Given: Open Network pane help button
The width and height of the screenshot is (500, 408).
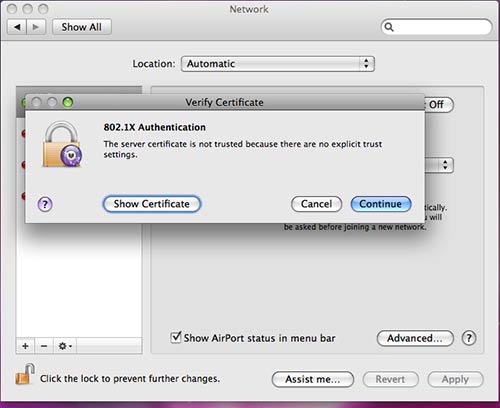Looking at the screenshot, I should coord(469,338).
